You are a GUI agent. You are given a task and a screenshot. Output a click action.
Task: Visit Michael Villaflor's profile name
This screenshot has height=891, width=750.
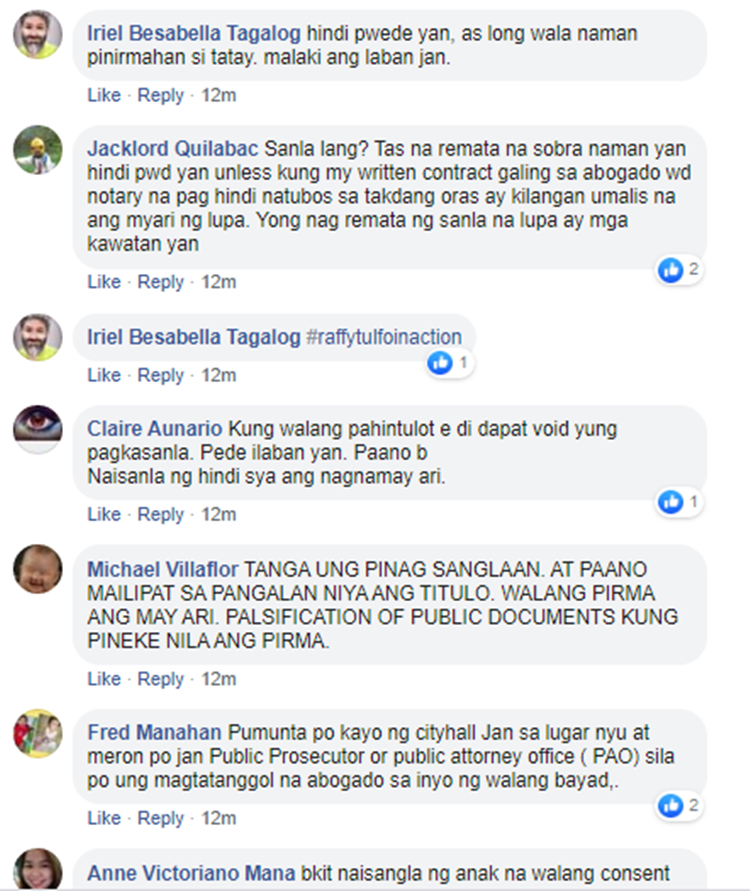pos(162,569)
